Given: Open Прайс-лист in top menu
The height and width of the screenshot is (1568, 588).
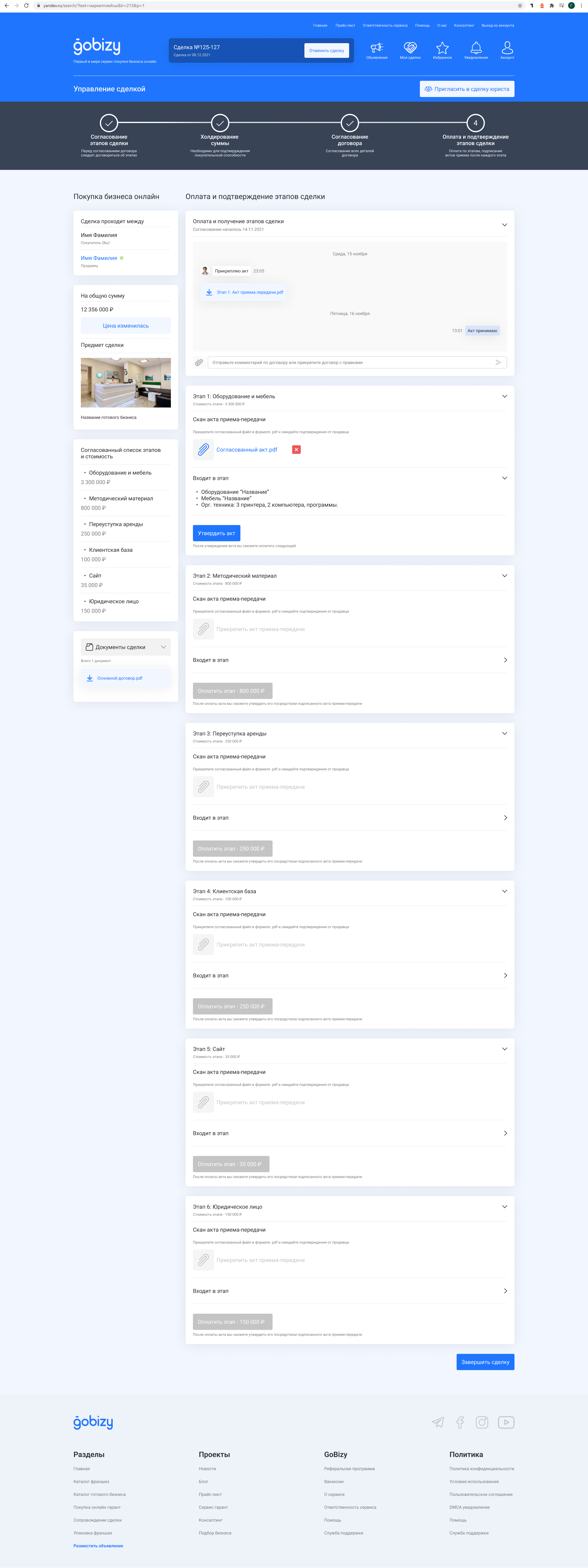Looking at the screenshot, I should [x=345, y=26].
